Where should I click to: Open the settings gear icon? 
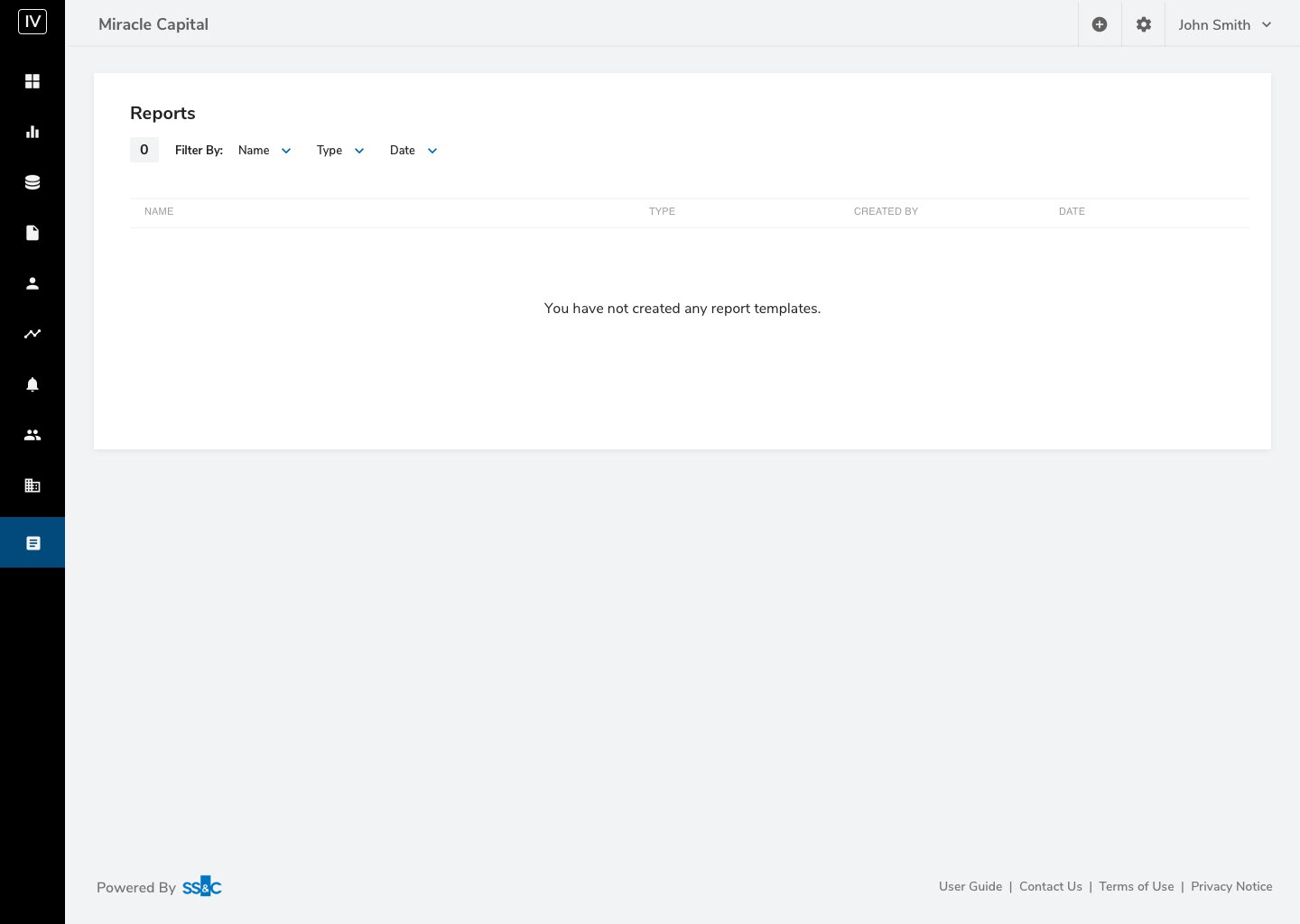point(1144,24)
